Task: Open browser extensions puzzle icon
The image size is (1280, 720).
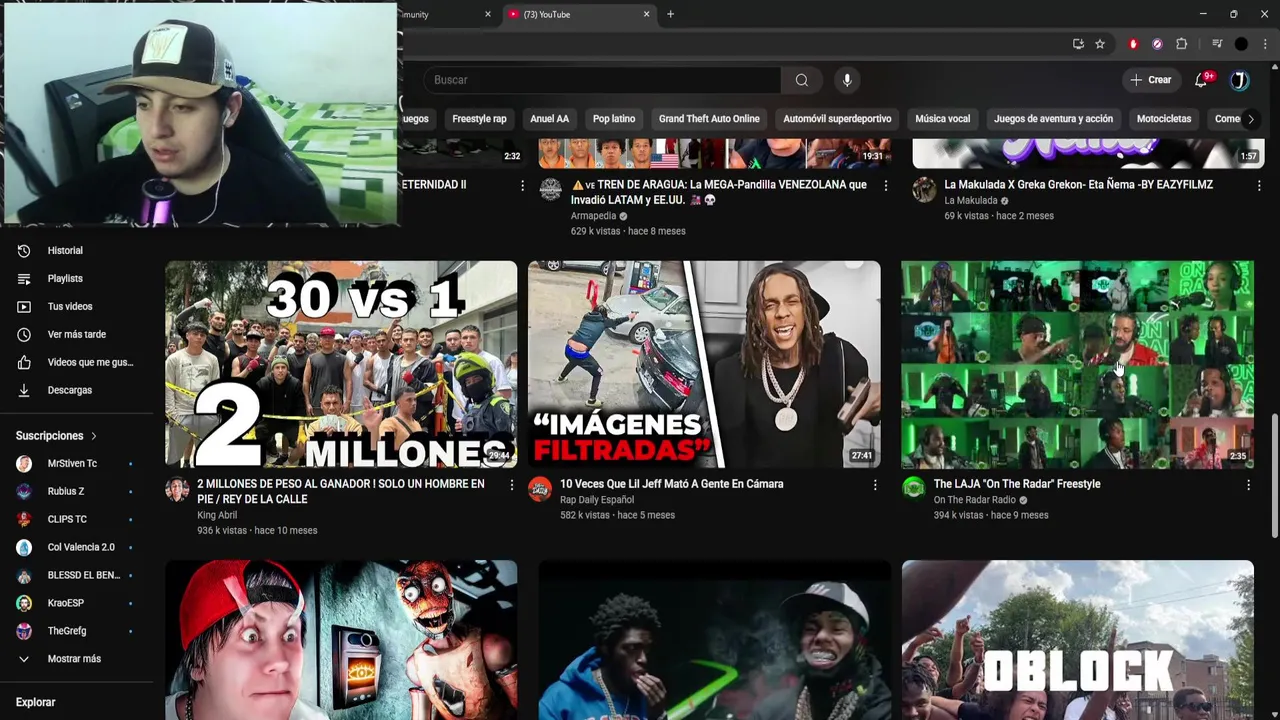Action: 1181,44
